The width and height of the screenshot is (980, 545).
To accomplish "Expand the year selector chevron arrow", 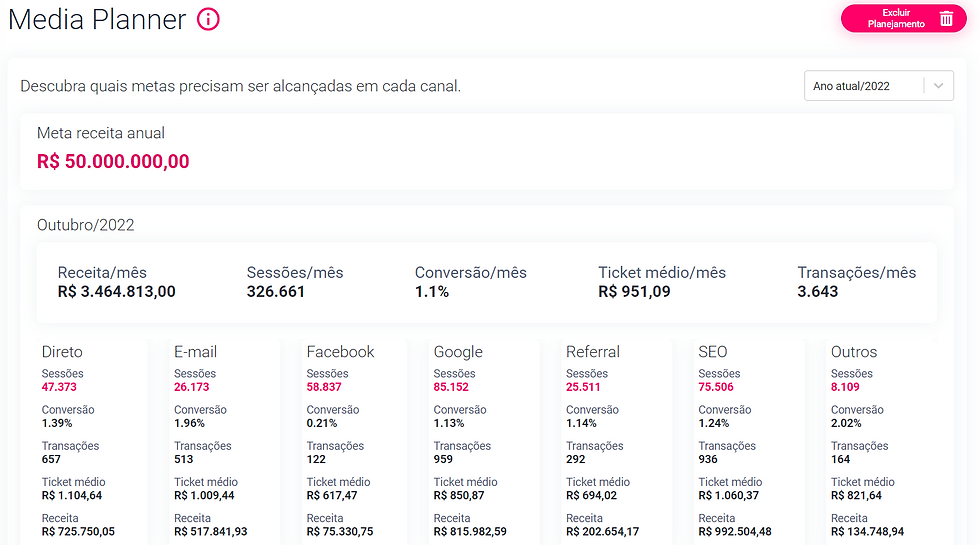I will pyautogui.click(x=938, y=86).
